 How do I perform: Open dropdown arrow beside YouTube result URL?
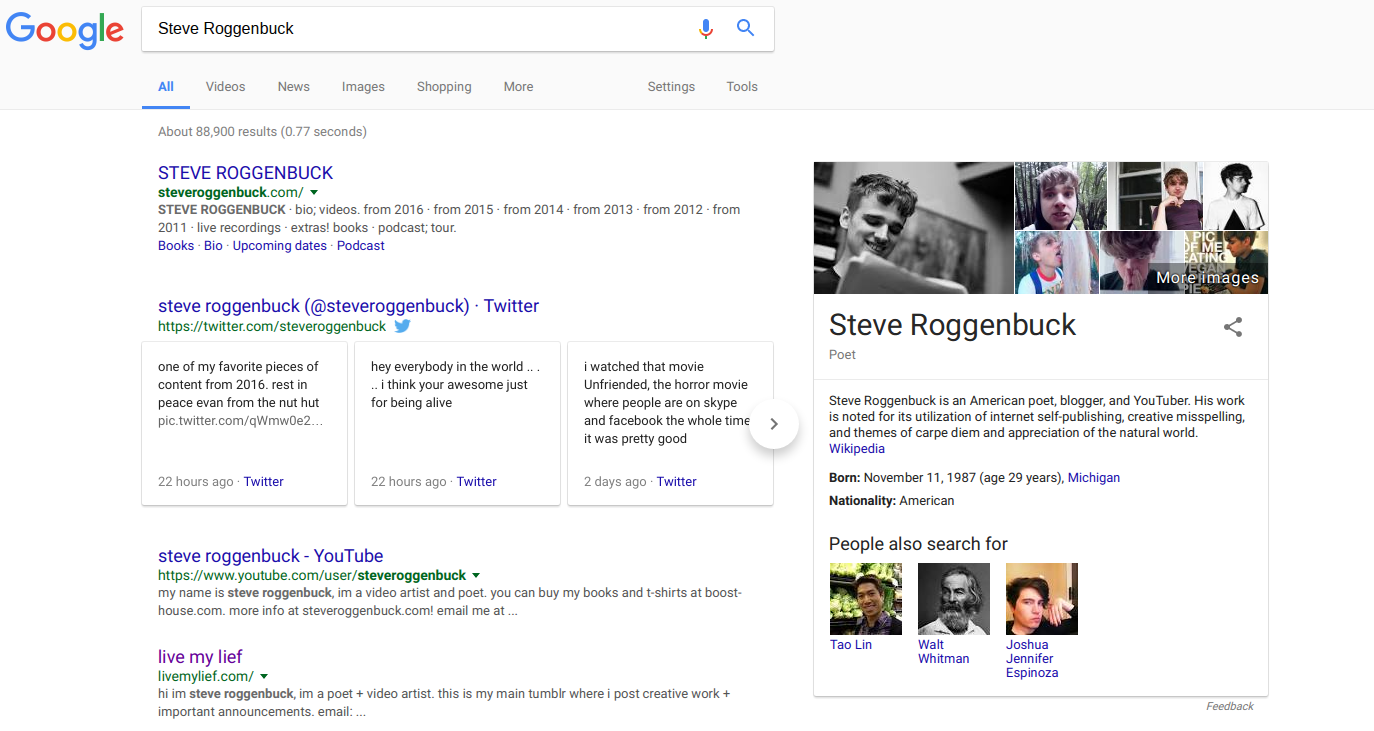pos(476,575)
